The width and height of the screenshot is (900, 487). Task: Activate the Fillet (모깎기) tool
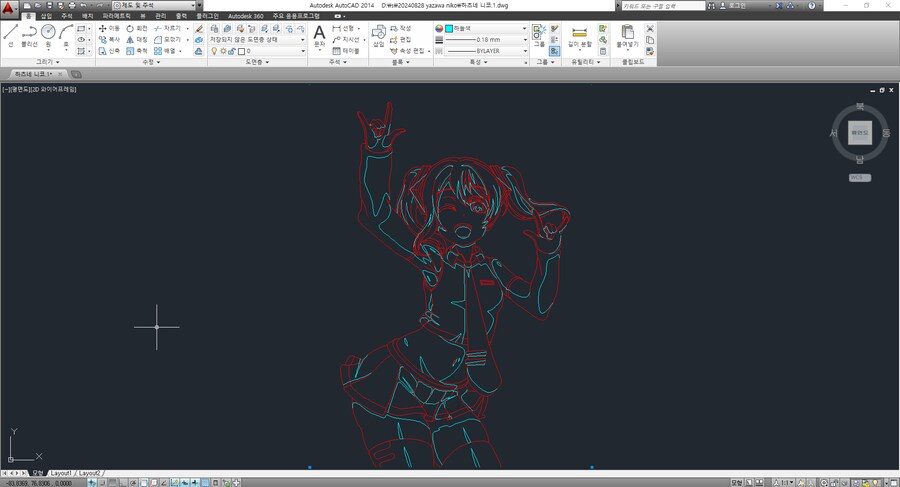pos(167,40)
